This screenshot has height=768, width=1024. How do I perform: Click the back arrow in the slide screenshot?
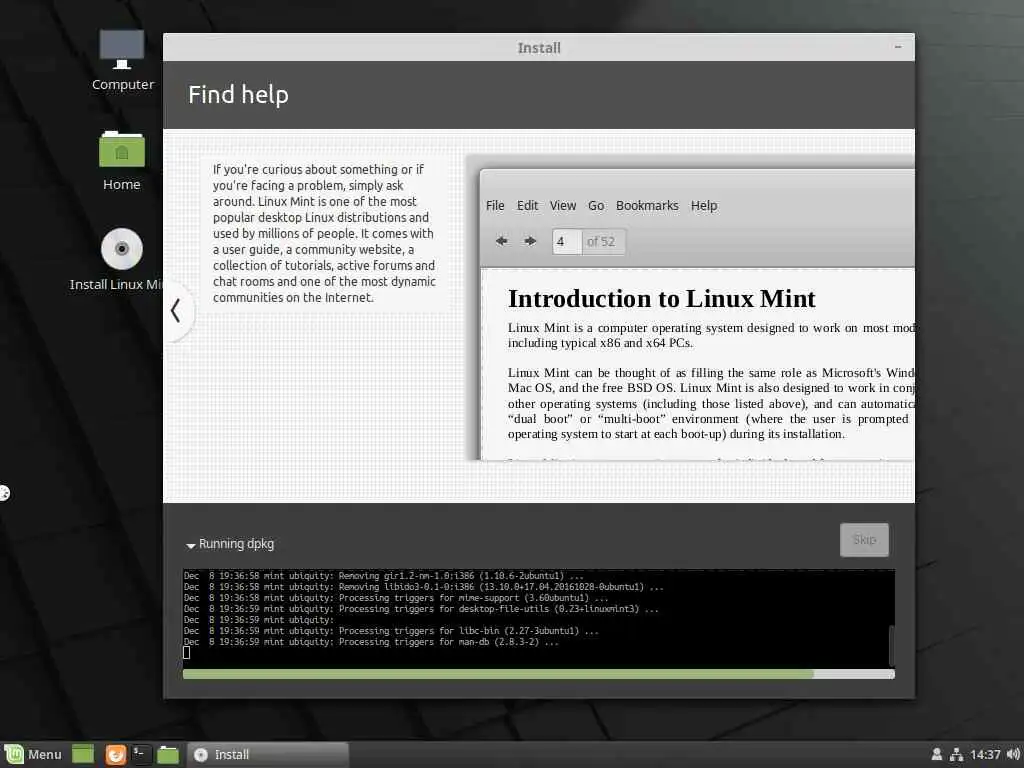[502, 242]
